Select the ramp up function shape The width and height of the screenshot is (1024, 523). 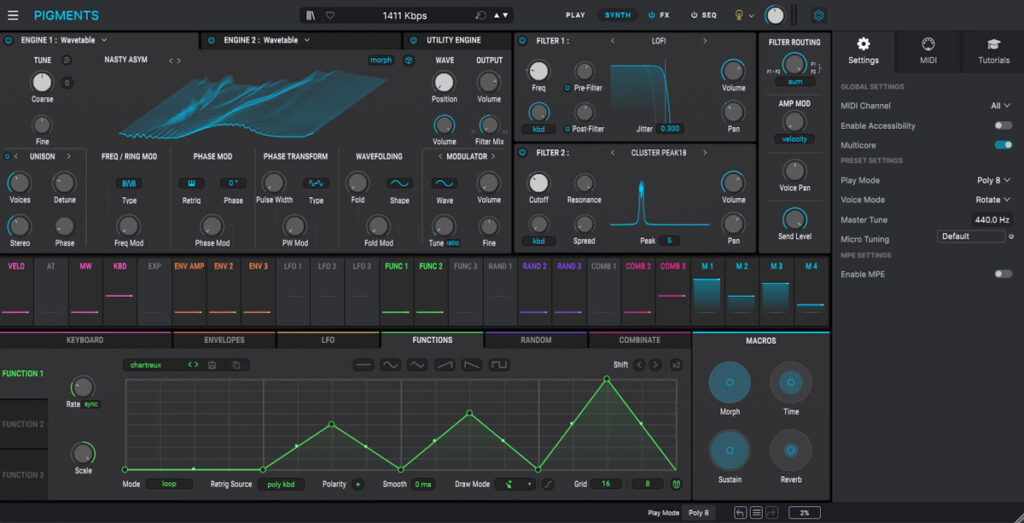[445, 365]
